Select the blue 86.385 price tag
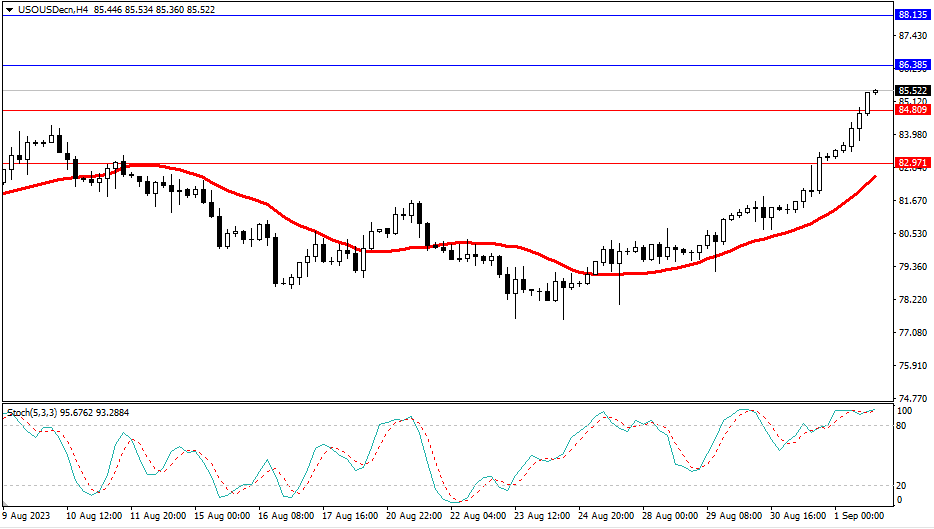934x529 pixels. tap(913, 65)
